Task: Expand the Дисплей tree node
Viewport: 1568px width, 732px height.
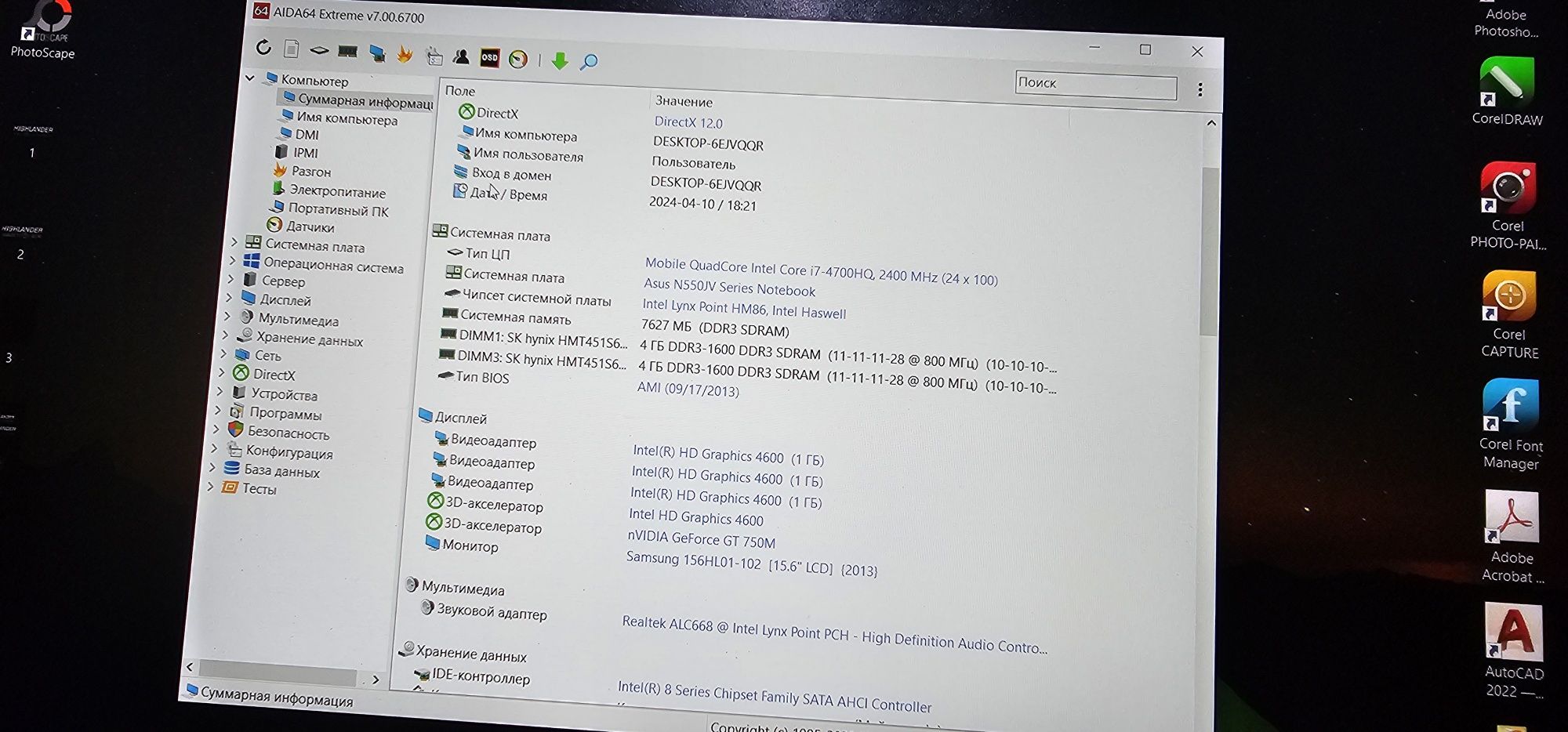Action: (228, 297)
